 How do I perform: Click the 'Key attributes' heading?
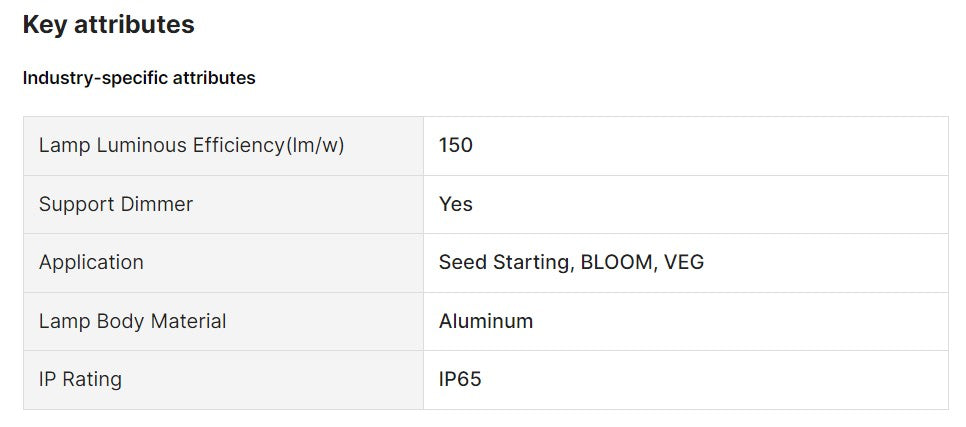(108, 25)
